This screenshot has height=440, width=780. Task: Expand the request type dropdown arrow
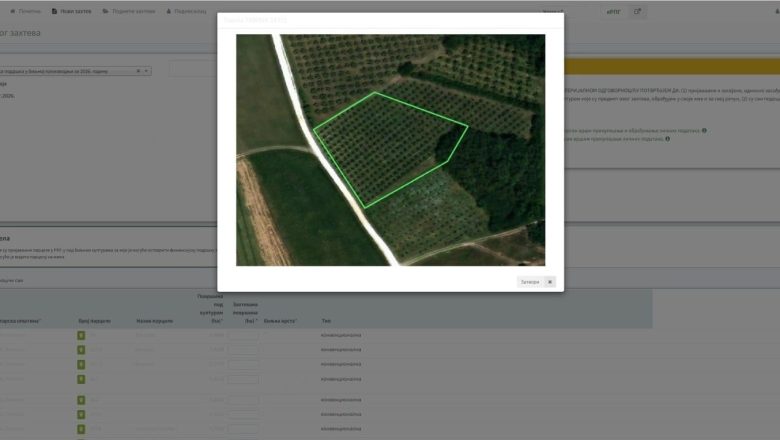tap(148, 71)
